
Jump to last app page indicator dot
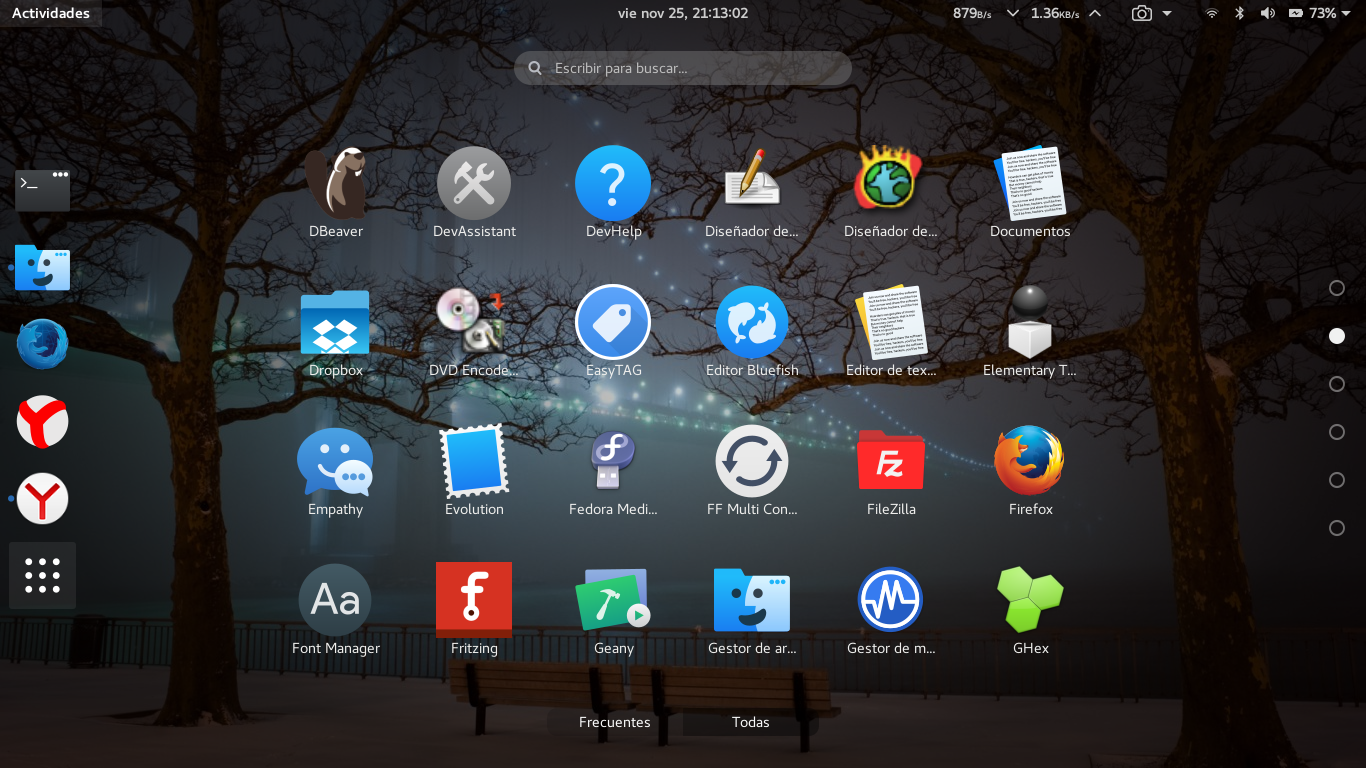pyautogui.click(x=1337, y=528)
